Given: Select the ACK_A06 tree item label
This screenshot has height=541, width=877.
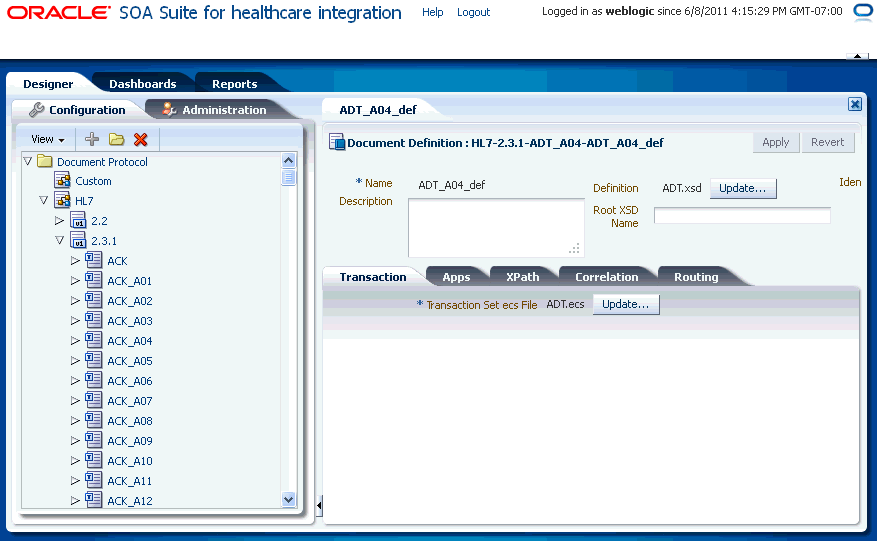Looking at the screenshot, I should coord(130,381).
